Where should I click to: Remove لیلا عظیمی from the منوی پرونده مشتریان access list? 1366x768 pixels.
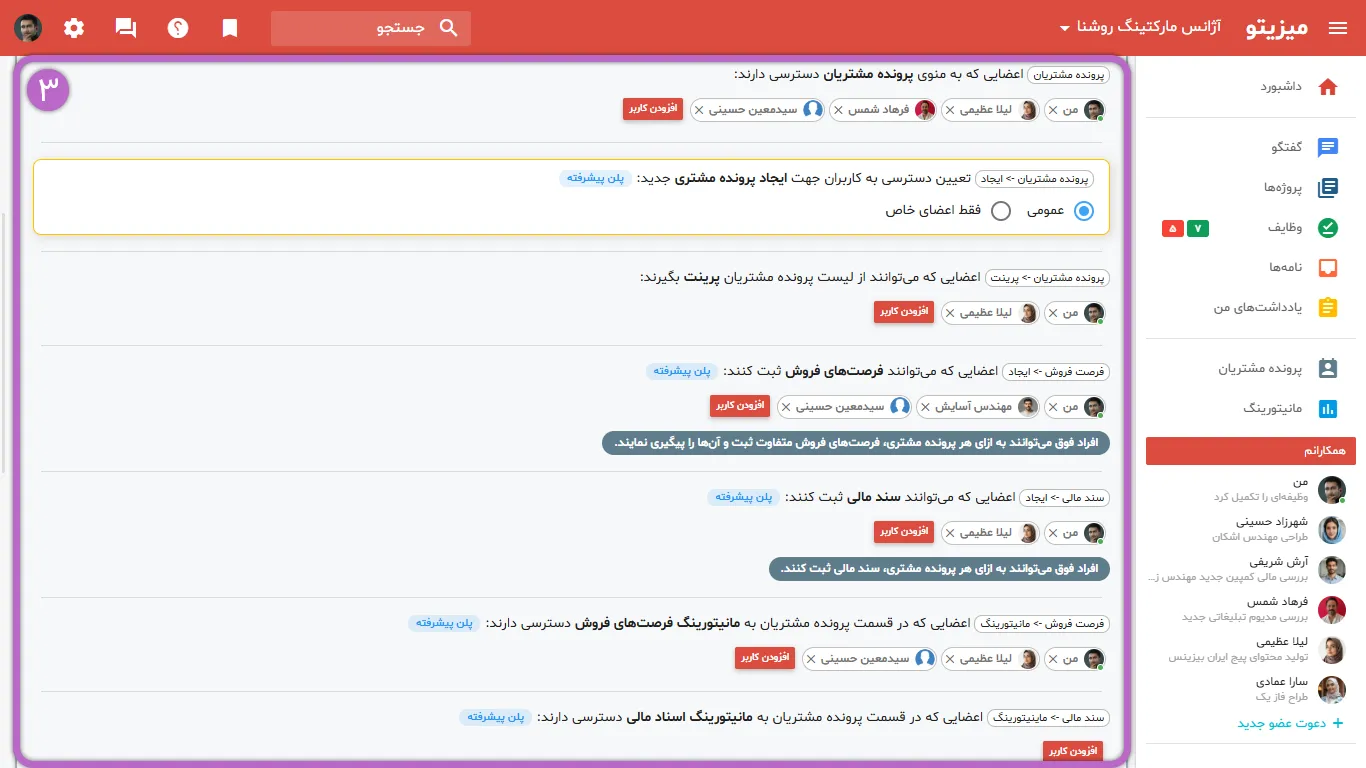(x=950, y=110)
